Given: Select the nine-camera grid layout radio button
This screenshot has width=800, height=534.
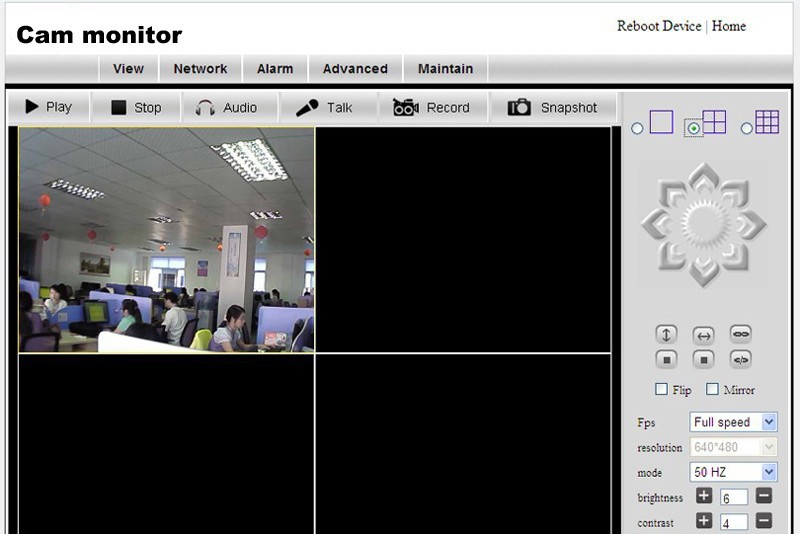Looking at the screenshot, I should point(746,128).
